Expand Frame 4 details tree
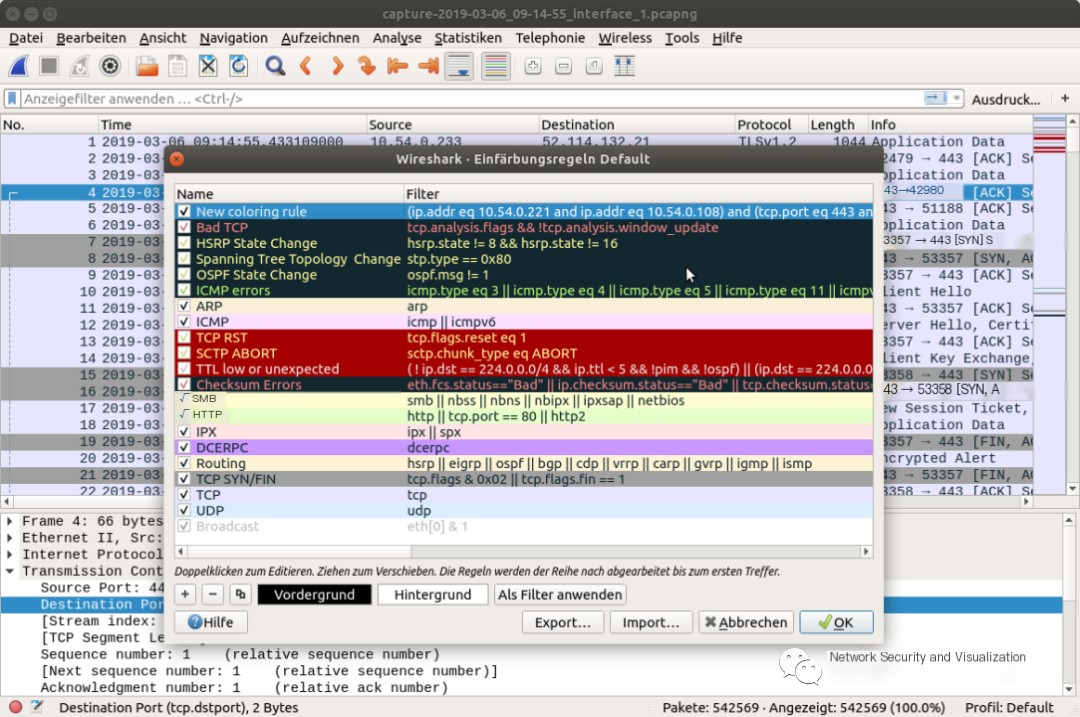Screen dimensions: 1080x717 [x=10, y=521]
